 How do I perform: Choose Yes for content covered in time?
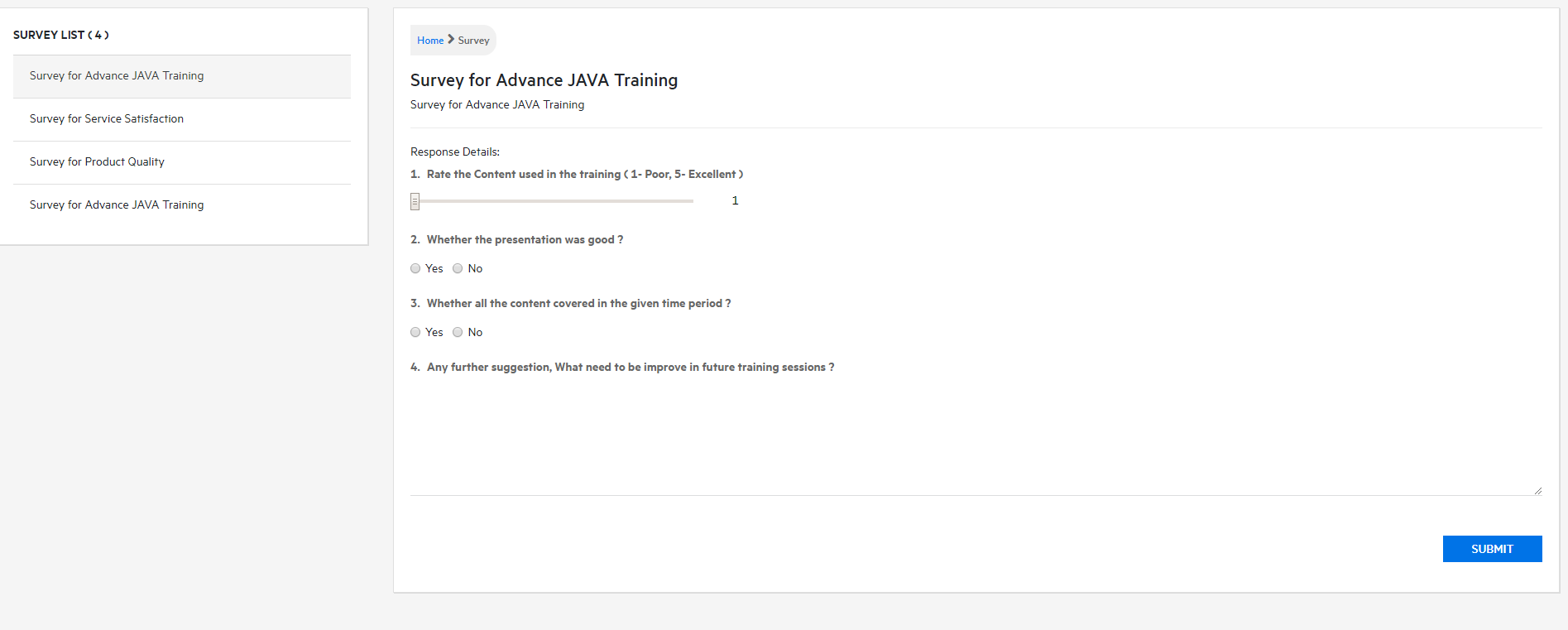pos(415,332)
